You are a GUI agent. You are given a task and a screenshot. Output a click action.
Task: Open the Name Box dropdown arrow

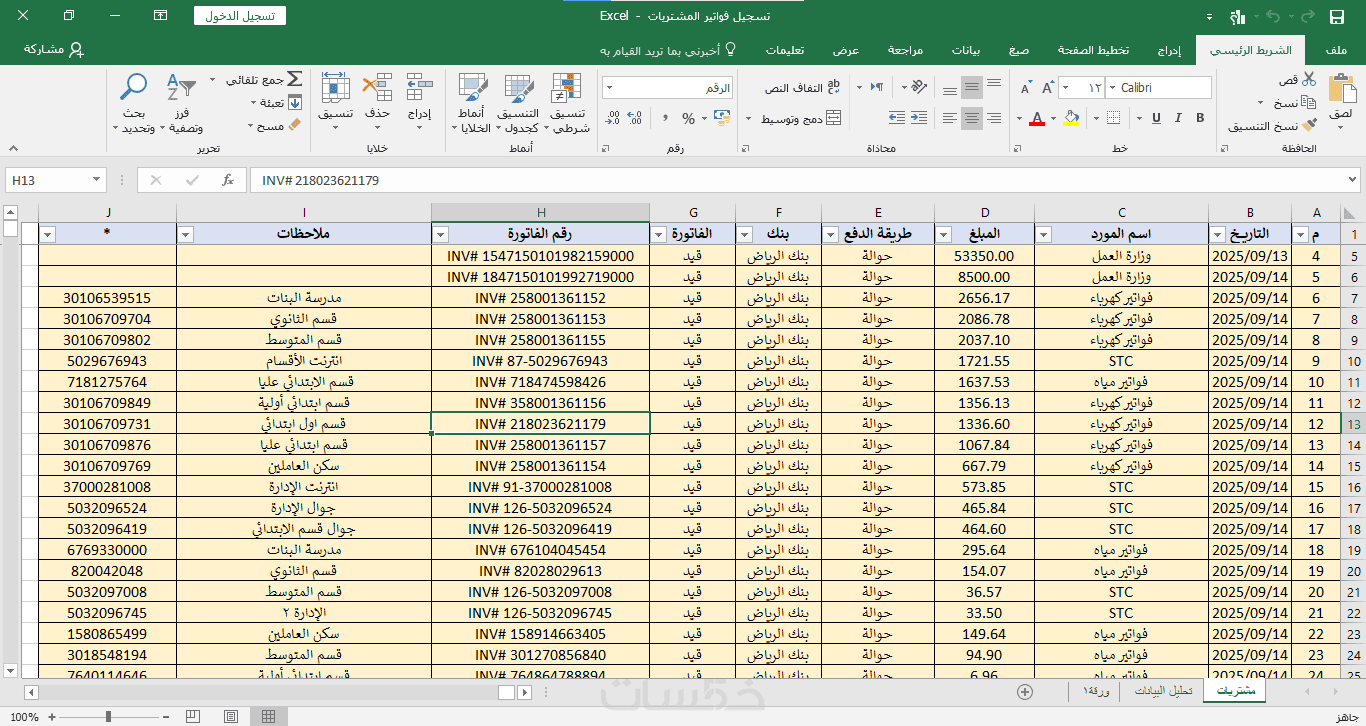pyautogui.click(x=97, y=180)
